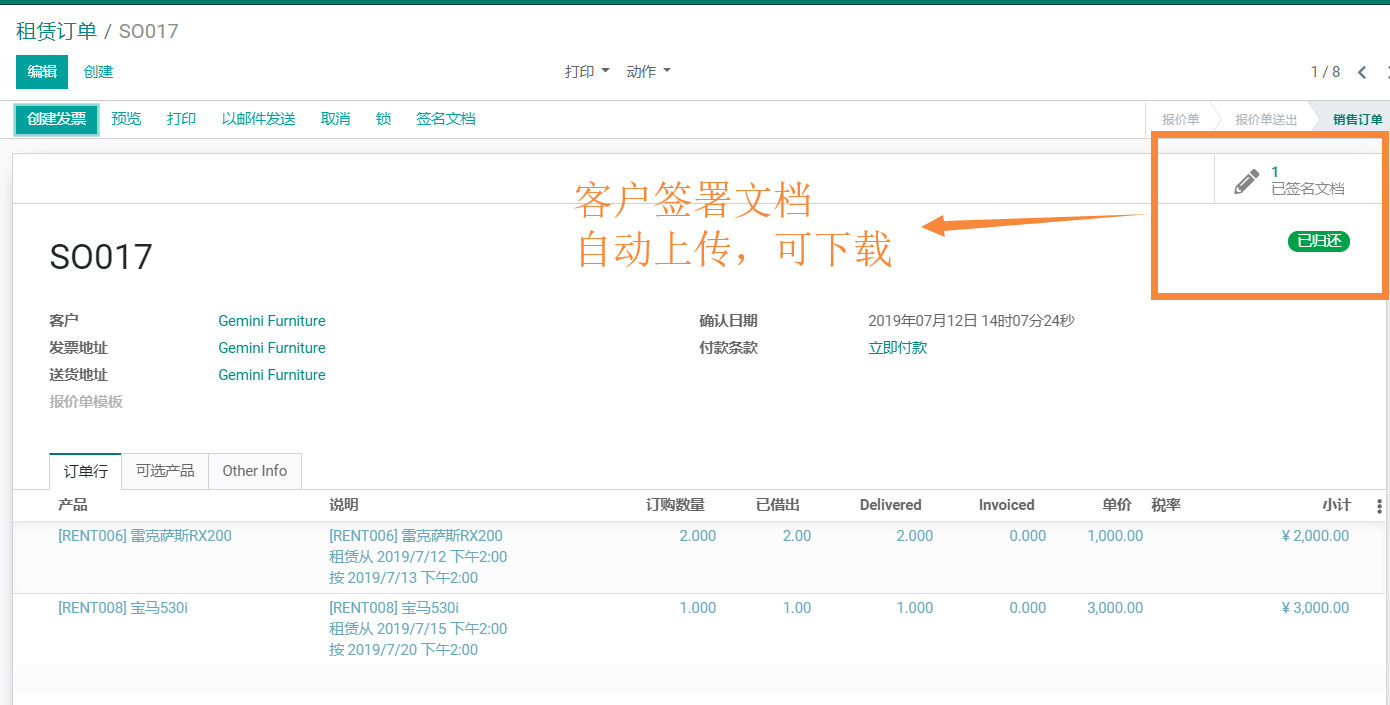Click the 立即付款 payment terms link

click(x=897, y=348)
